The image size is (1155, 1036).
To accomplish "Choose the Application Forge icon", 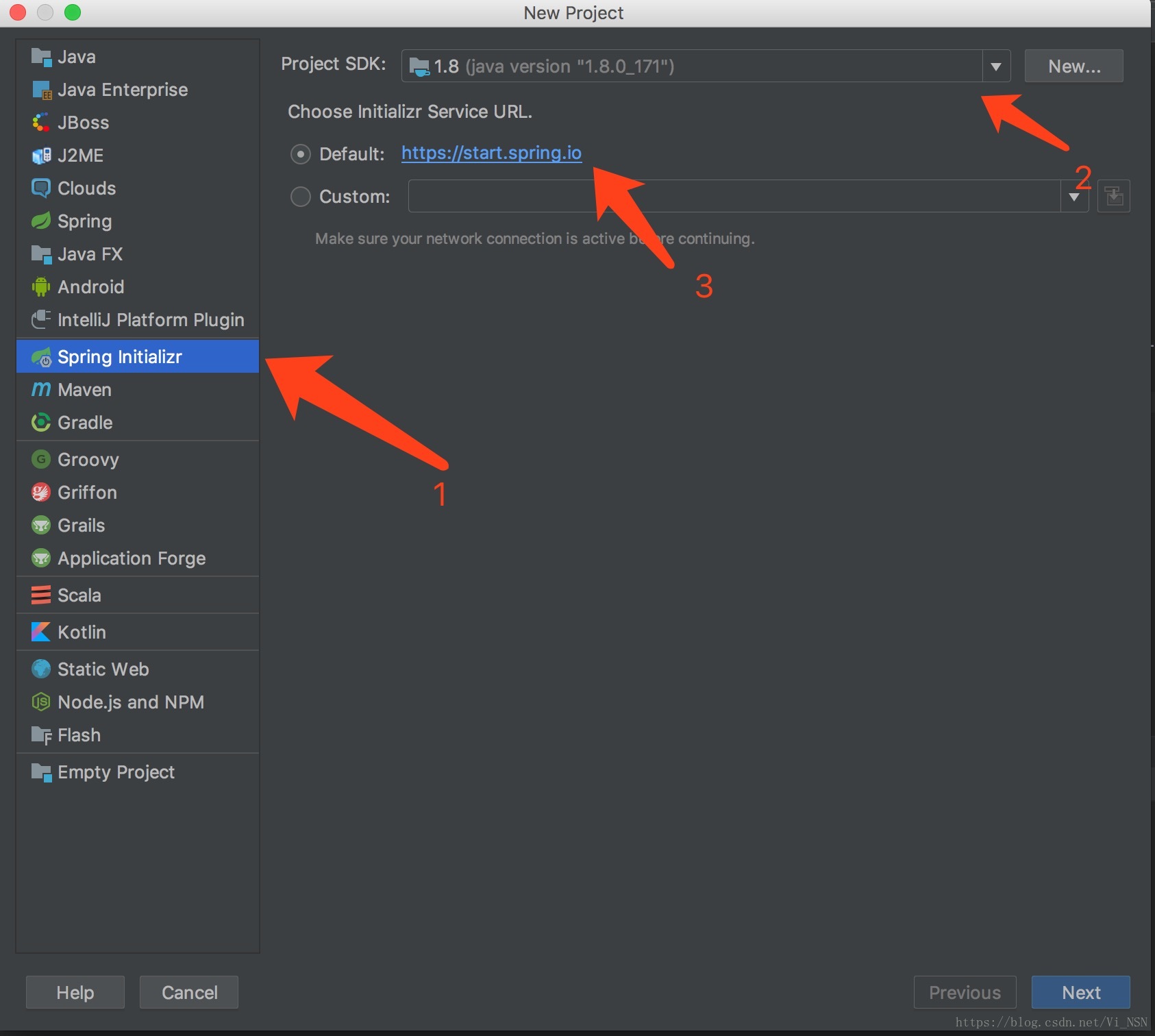I will (41, 558).
